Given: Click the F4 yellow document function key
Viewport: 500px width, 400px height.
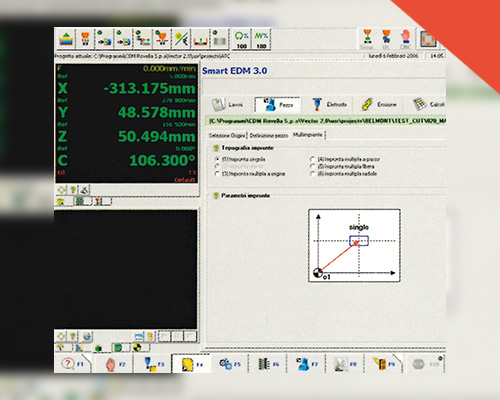Looking at the screenshot, I should pyautogui.click(x=191, y=364).
